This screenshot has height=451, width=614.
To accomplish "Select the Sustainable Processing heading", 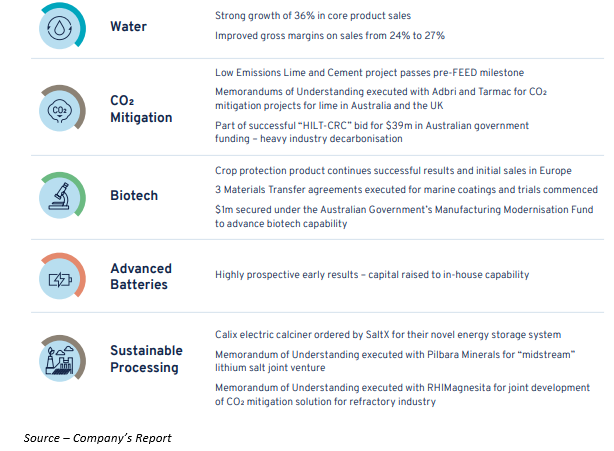I will [146, 359].
